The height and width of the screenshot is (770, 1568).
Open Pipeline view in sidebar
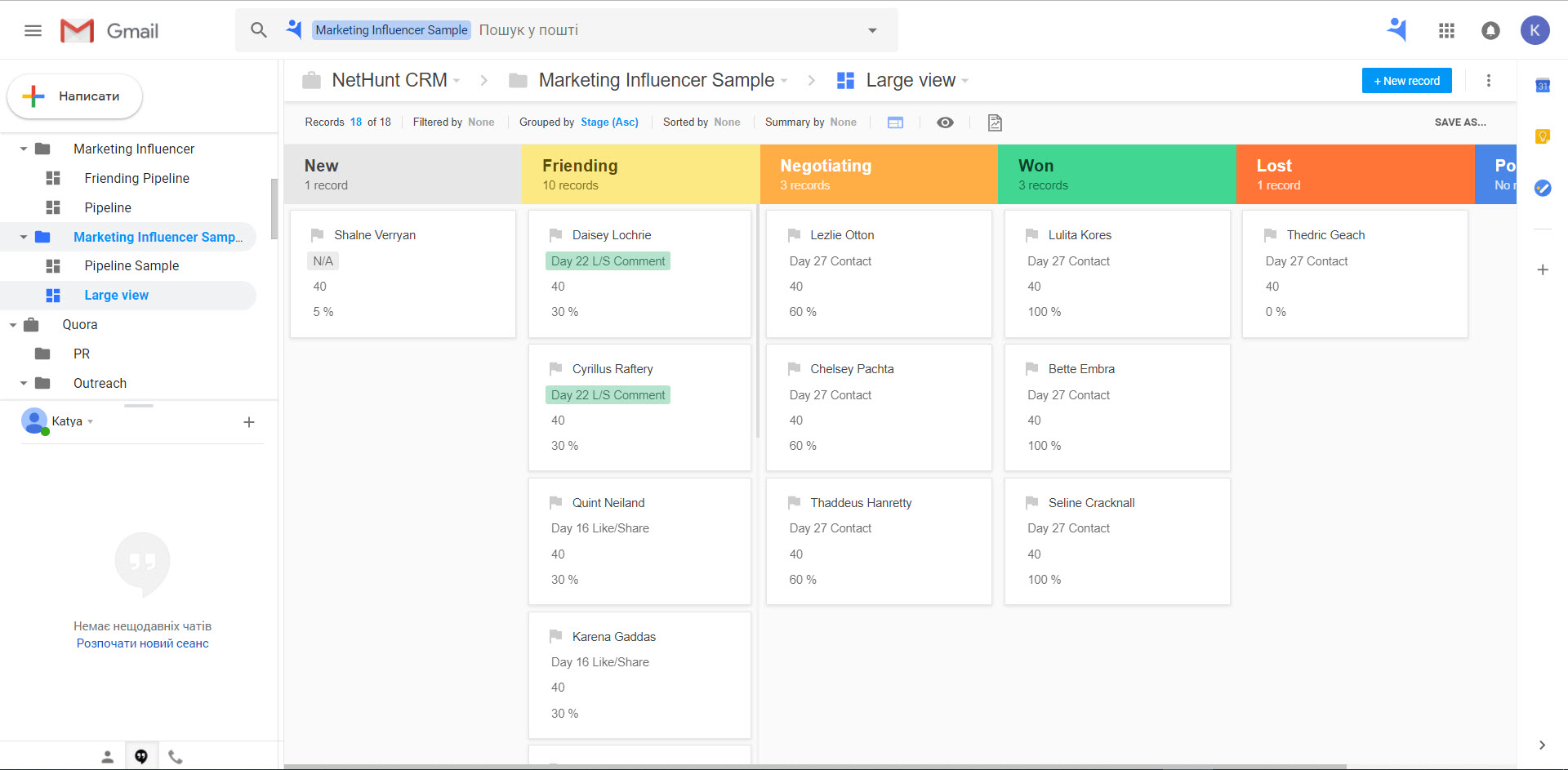pyautogui.click(x=108, y=207)
